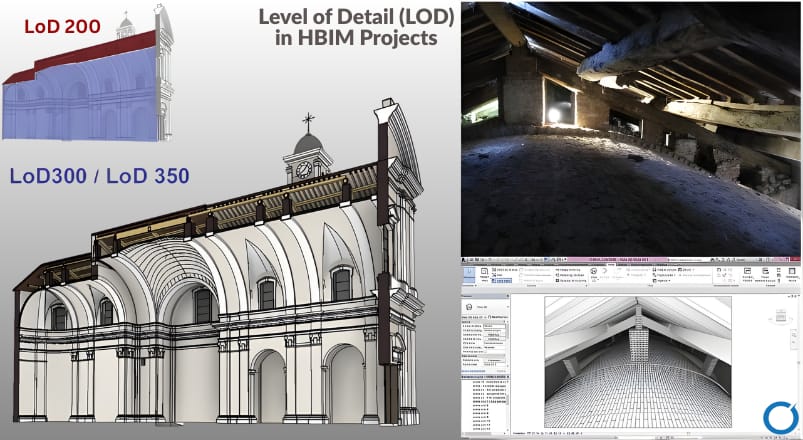This screenshot has width=803, height=440.
Task: Open the Revit application menu button
Action: coord(463,260)
